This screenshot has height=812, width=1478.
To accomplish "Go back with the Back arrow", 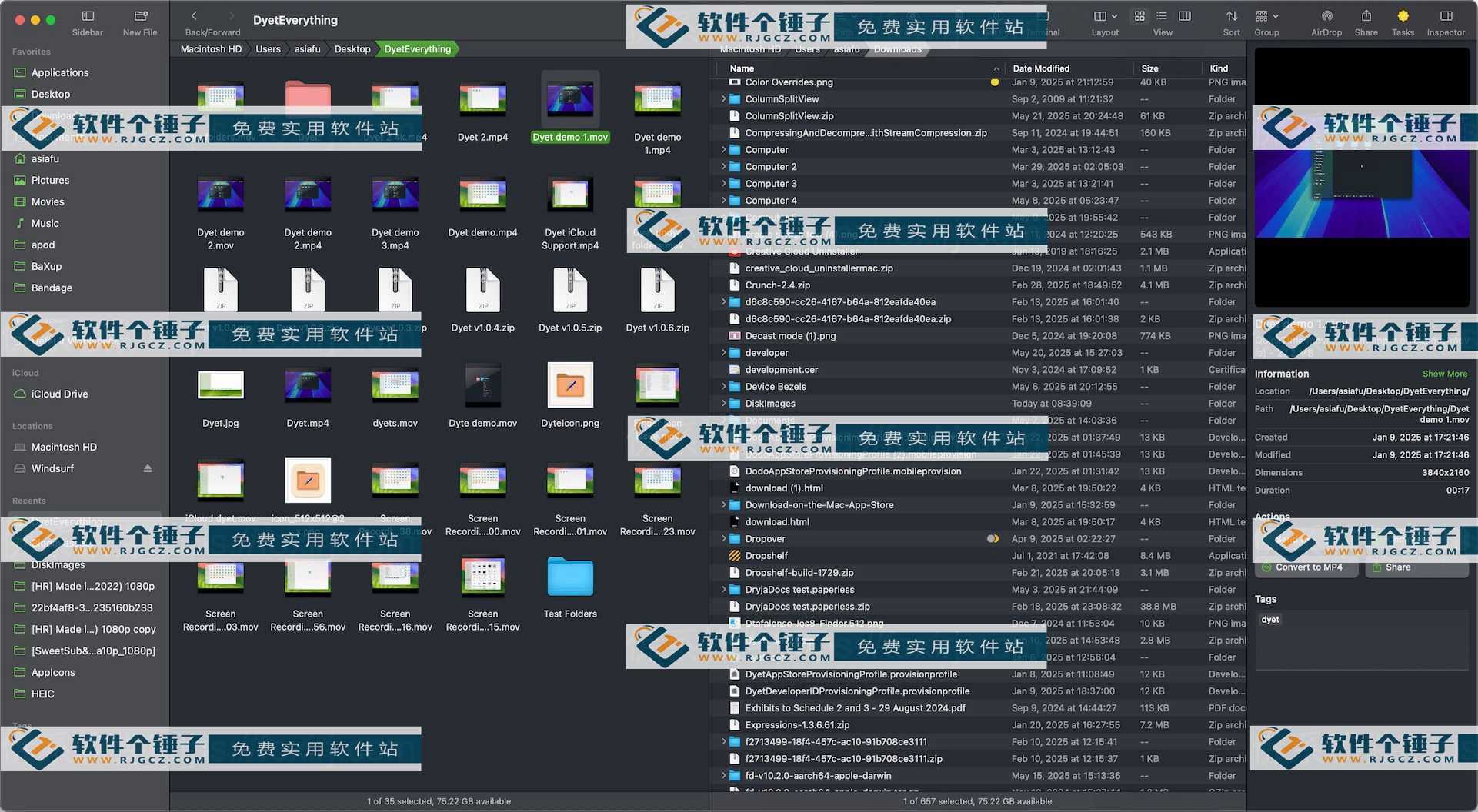I will 194,16.
